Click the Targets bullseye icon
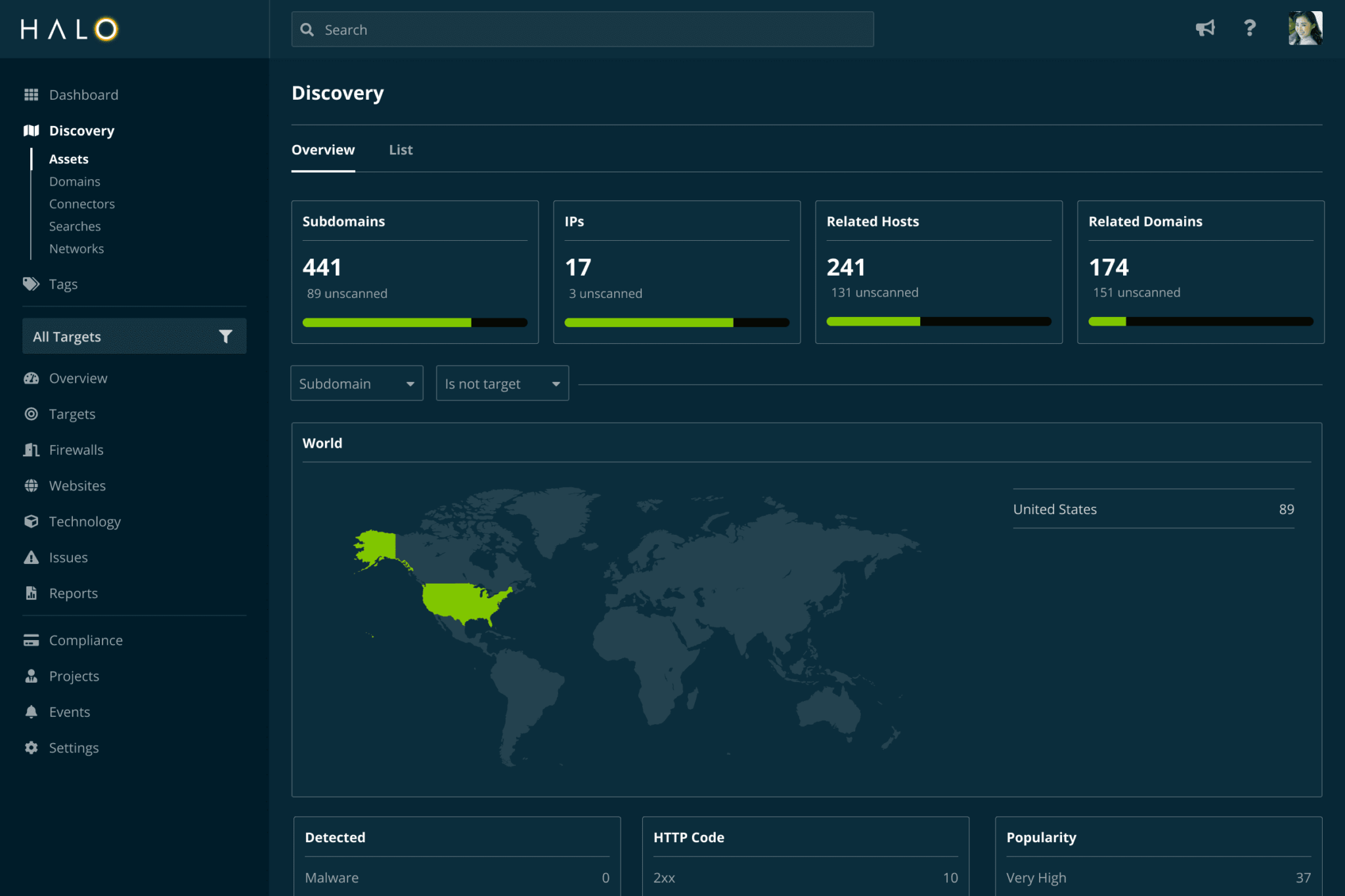This screenshot has height=896, width=1345. [x=31, y=414]
